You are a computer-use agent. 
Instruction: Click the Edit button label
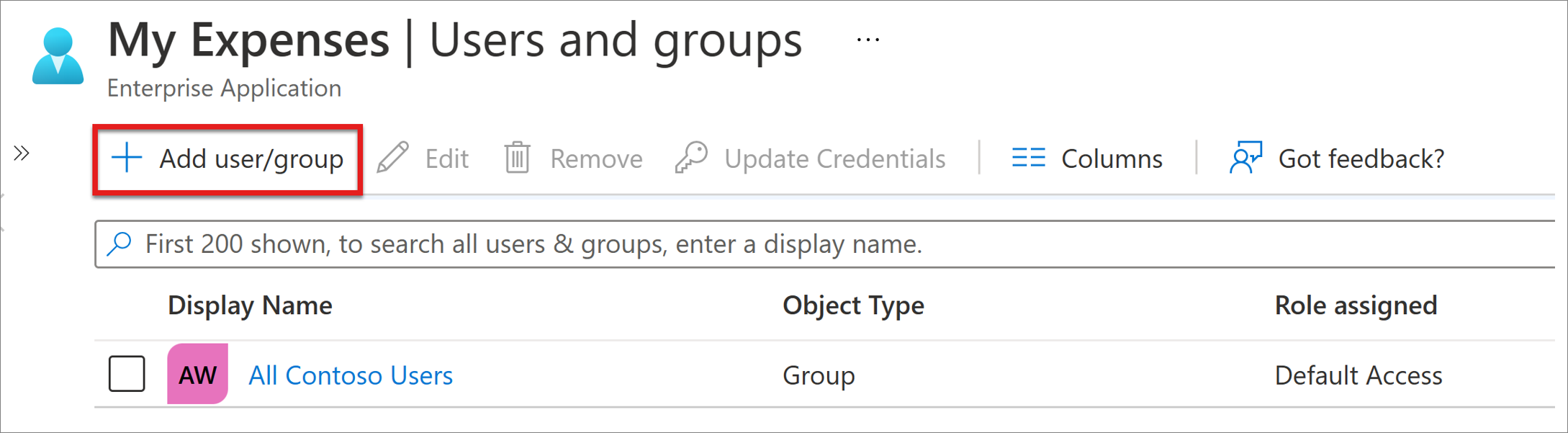pos(446,159)
